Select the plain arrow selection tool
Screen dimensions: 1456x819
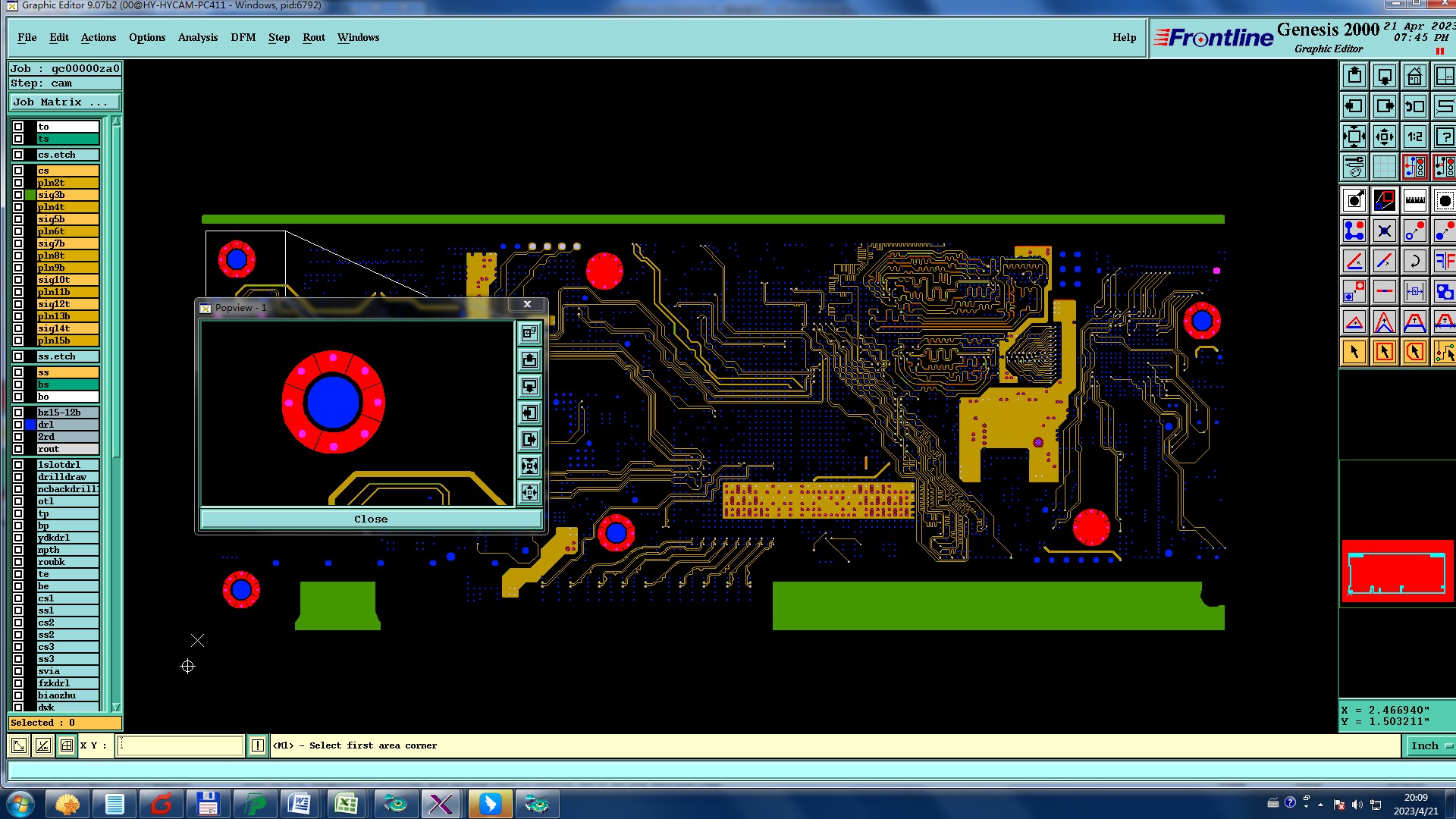pyautogui.click(x=1354, y=352)
